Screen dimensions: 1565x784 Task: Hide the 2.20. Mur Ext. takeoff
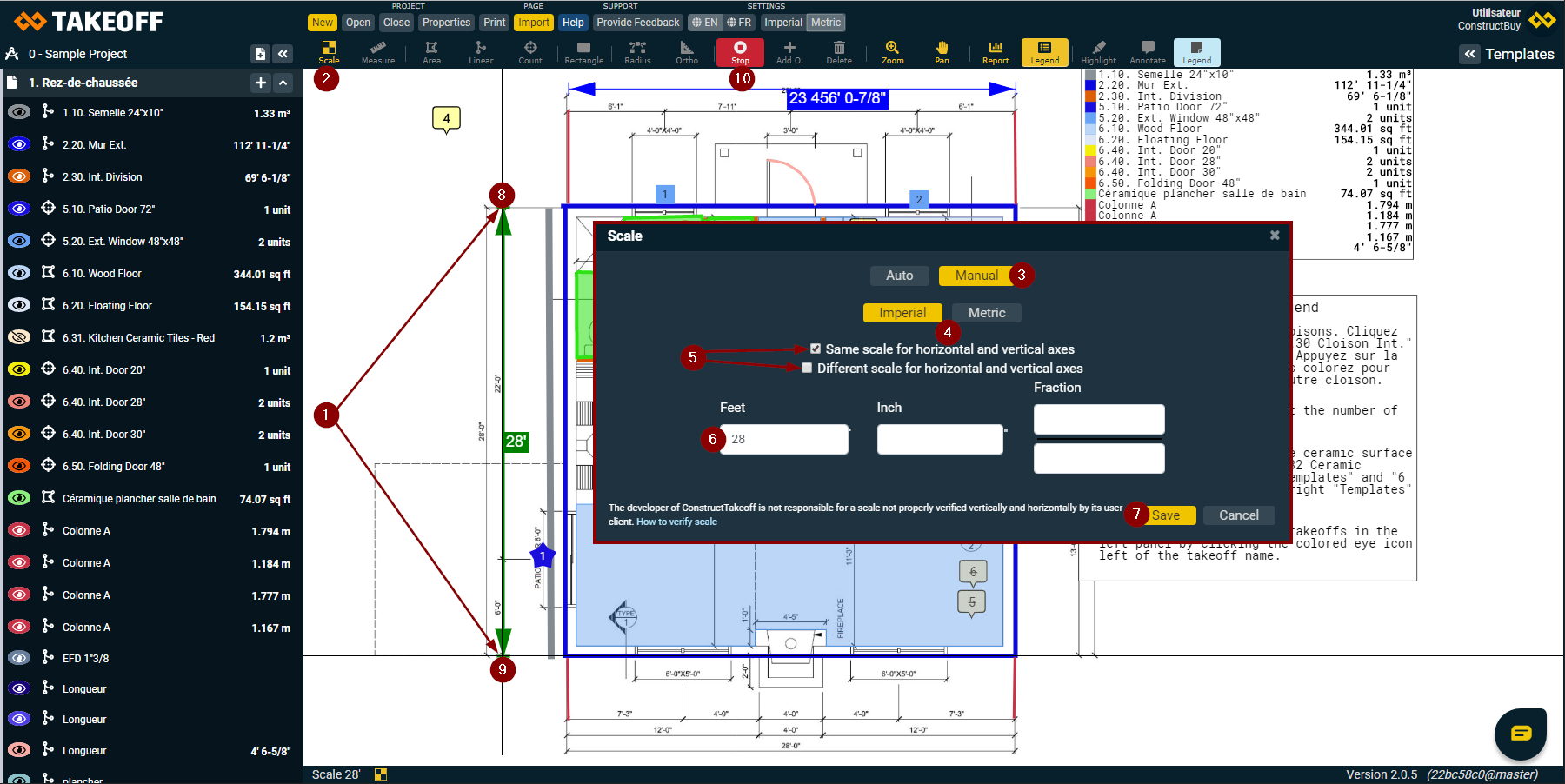[x=19, y=145]
